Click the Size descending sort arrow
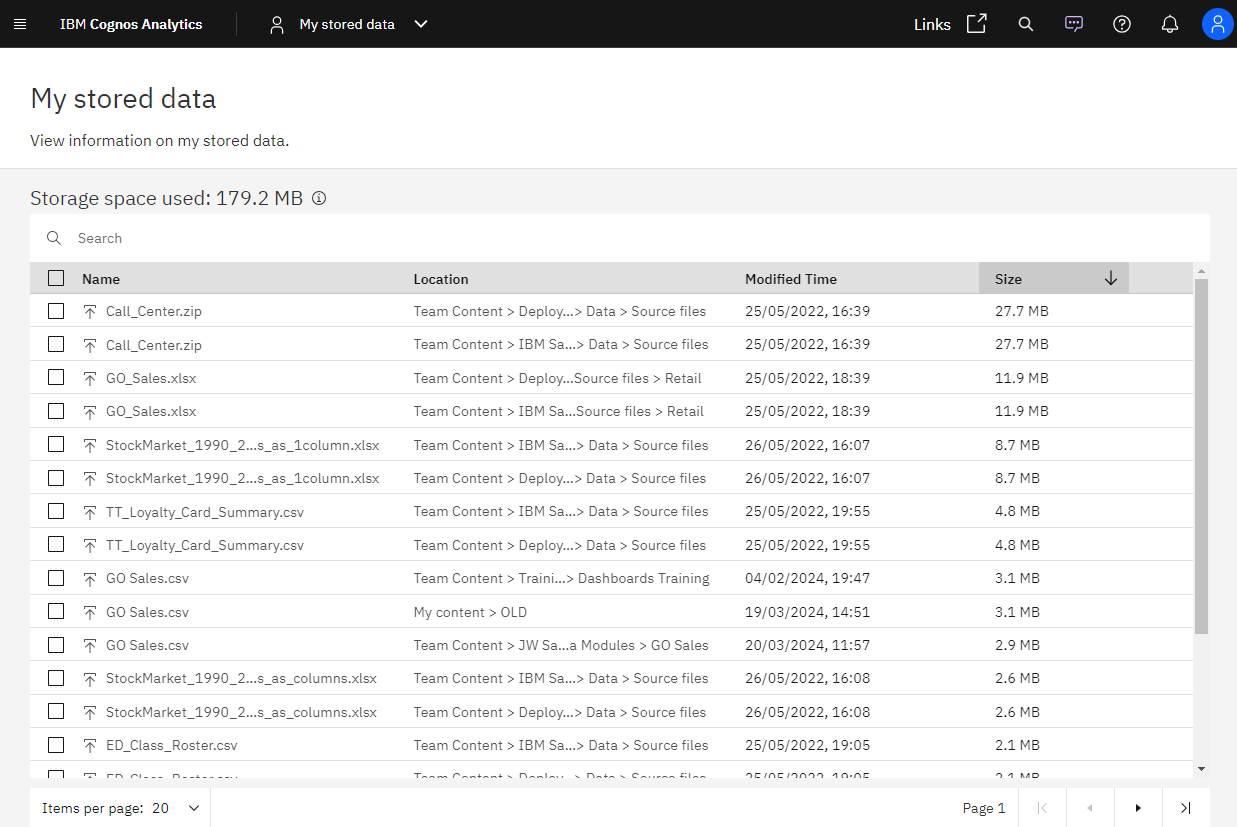The width and height of the screenshot is (1237, 827). point(1111,279)
